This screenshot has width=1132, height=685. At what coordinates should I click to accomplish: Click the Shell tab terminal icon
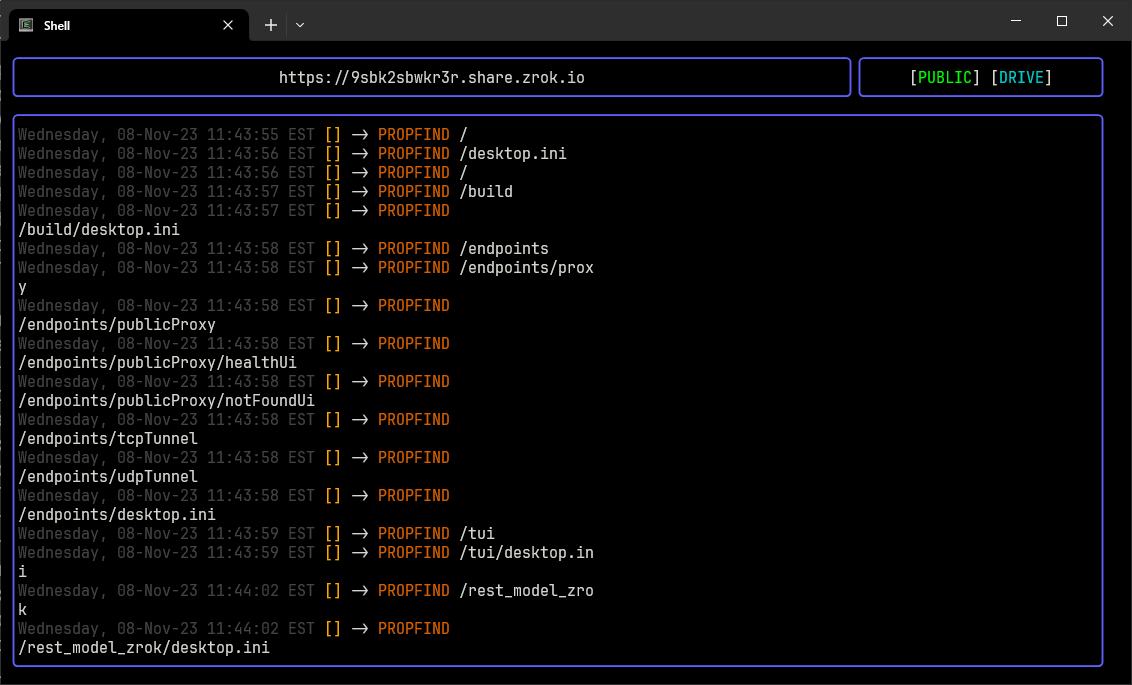click(x=26, y=25)
